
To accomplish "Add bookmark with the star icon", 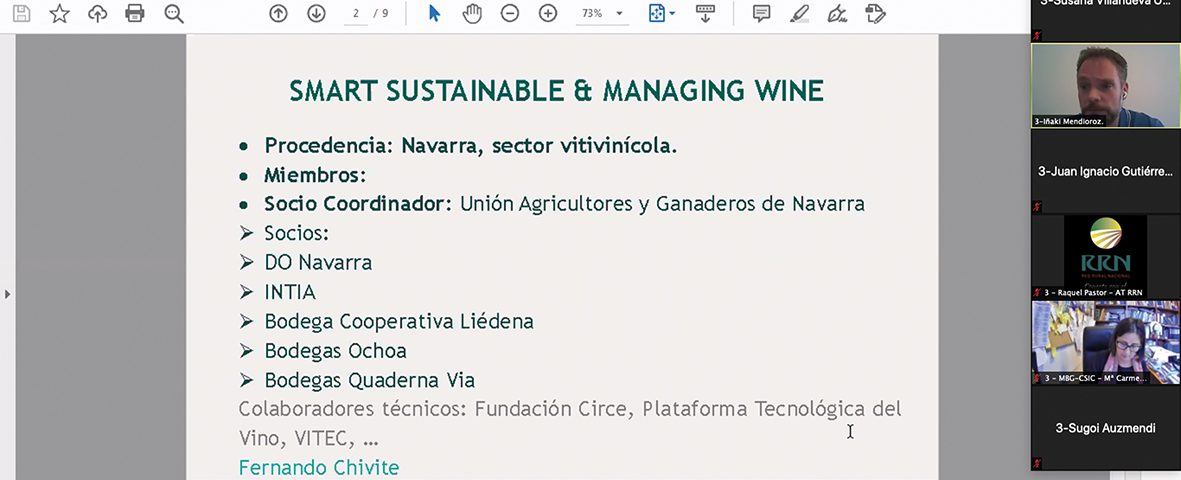I will tap(60, 14).
